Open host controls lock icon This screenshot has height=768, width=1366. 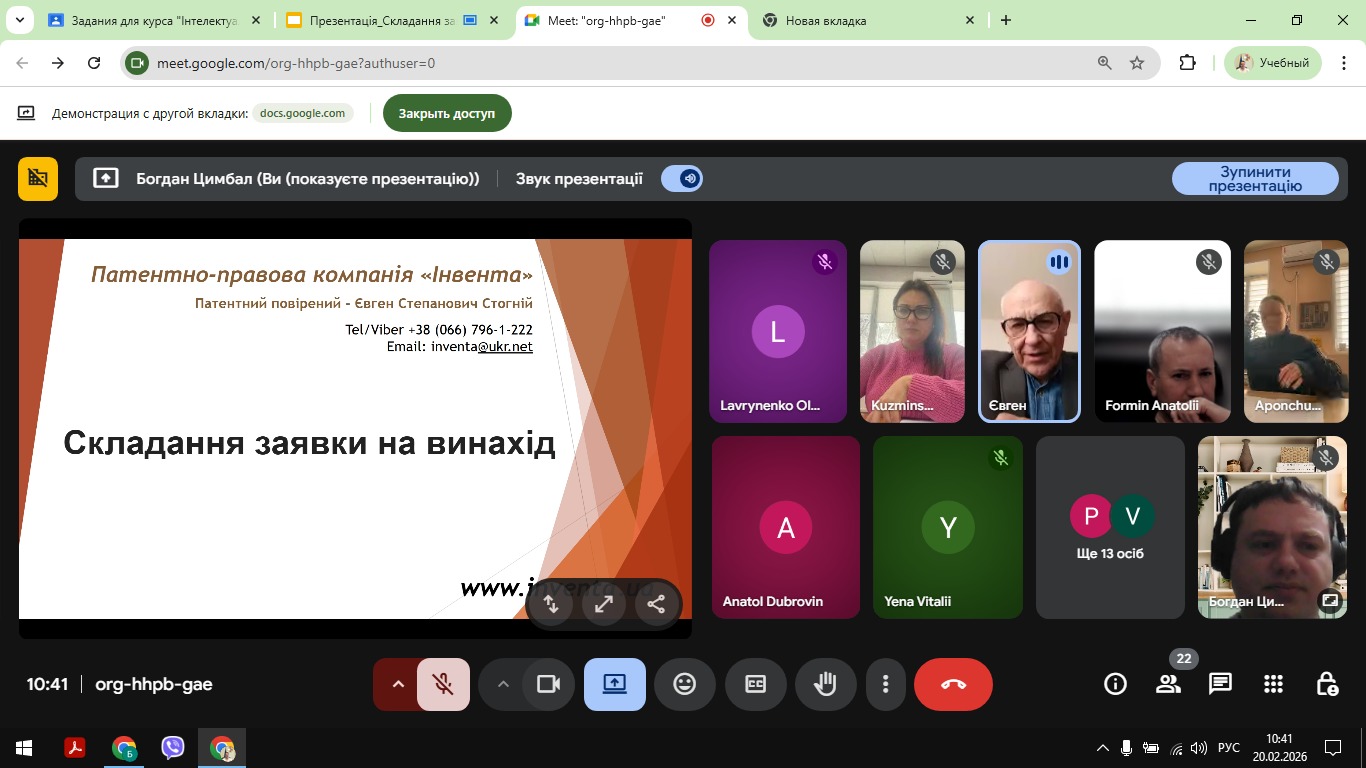pos(1327,684)
